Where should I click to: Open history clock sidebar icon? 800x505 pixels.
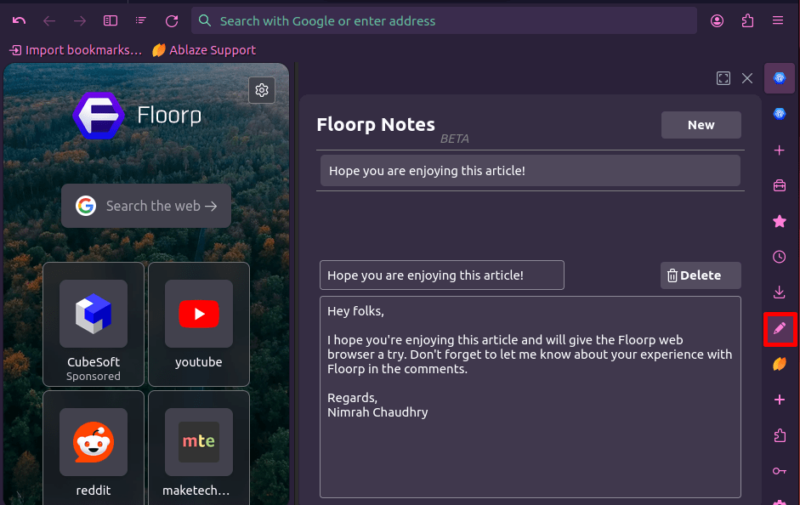(779, 257)
